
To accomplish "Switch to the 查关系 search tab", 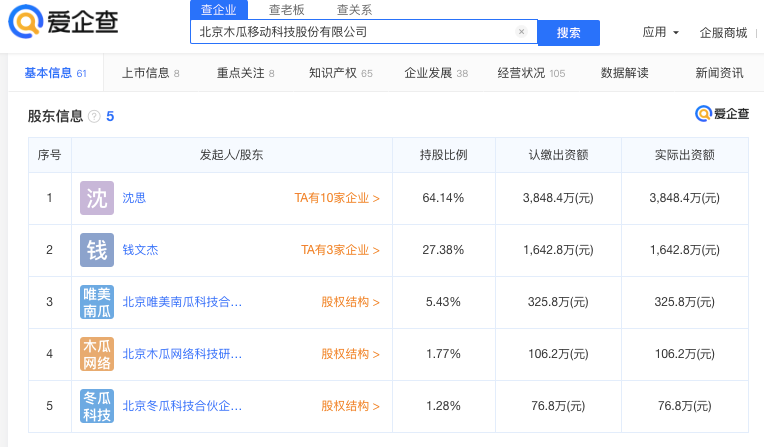I will (354, 10).
